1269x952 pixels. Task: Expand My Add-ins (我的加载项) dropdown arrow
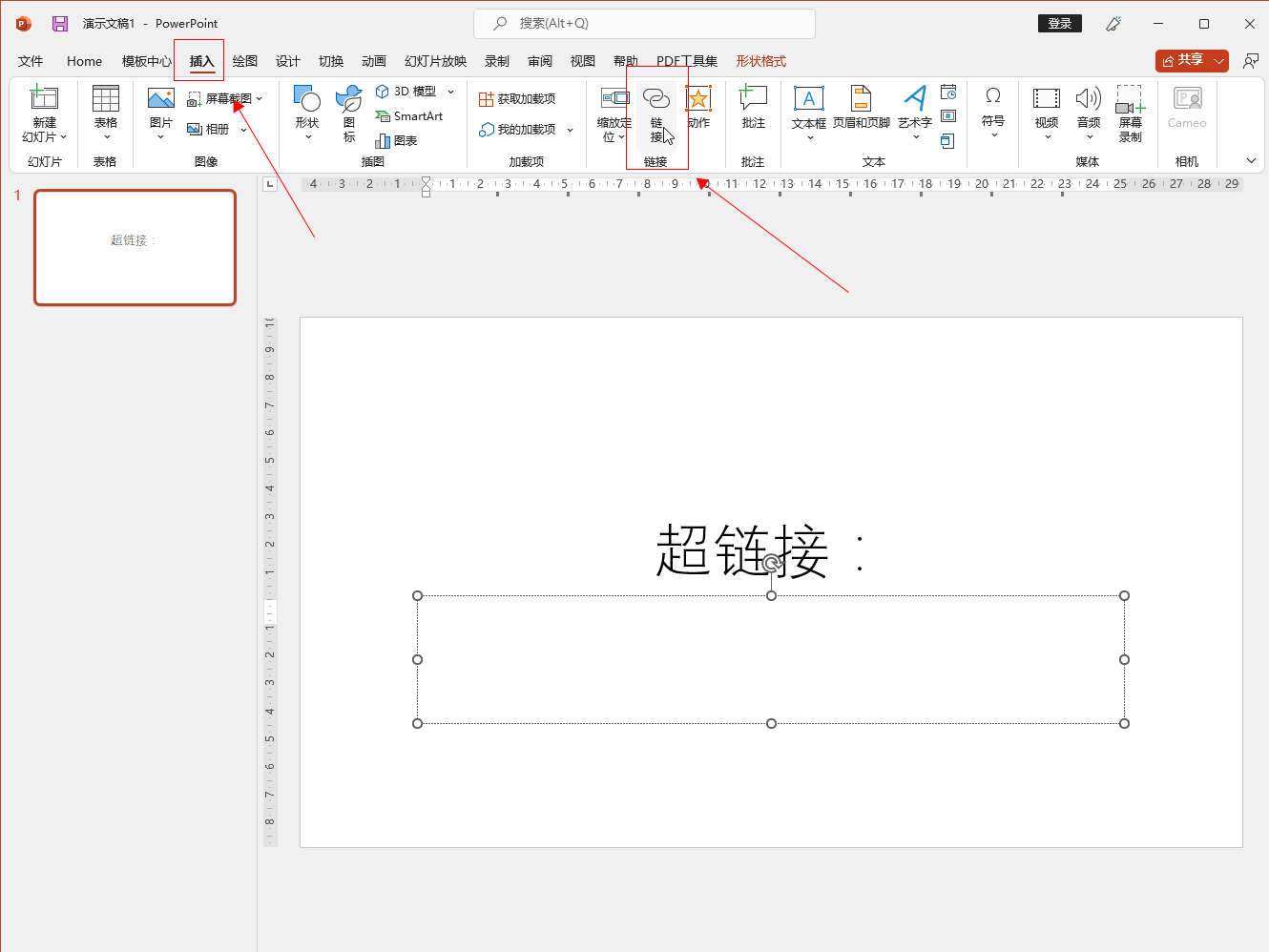(571, 130)
